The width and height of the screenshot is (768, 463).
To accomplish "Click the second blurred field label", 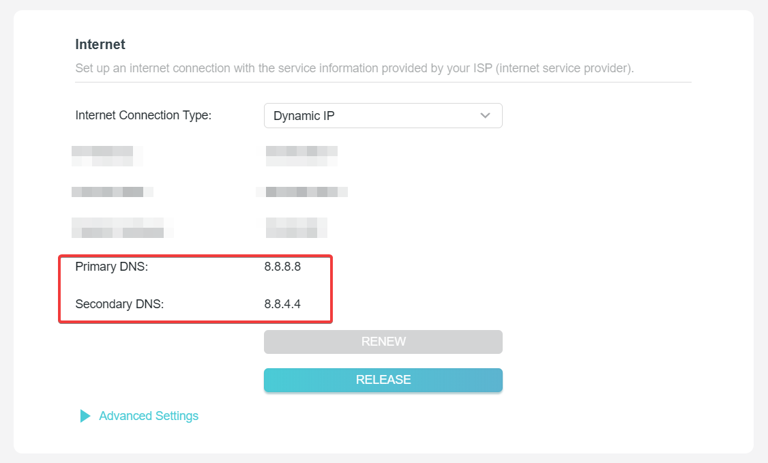I will point(112,191).
